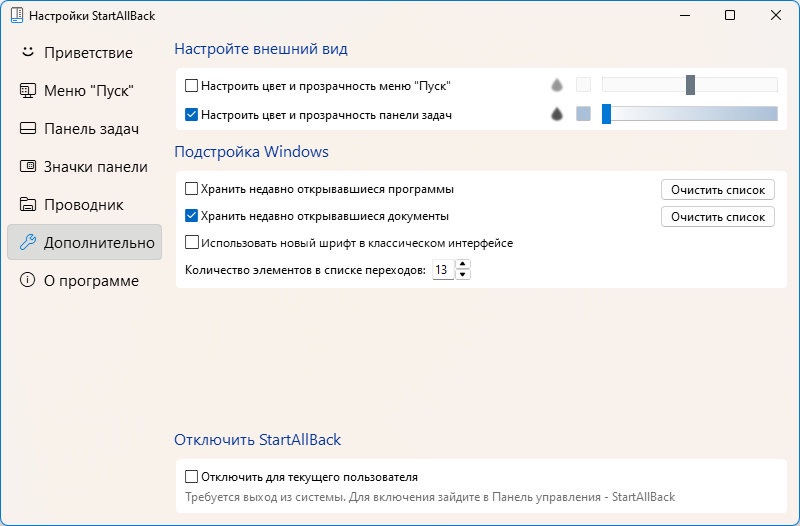Click the start menu color droplet icon

pos(557,85)
